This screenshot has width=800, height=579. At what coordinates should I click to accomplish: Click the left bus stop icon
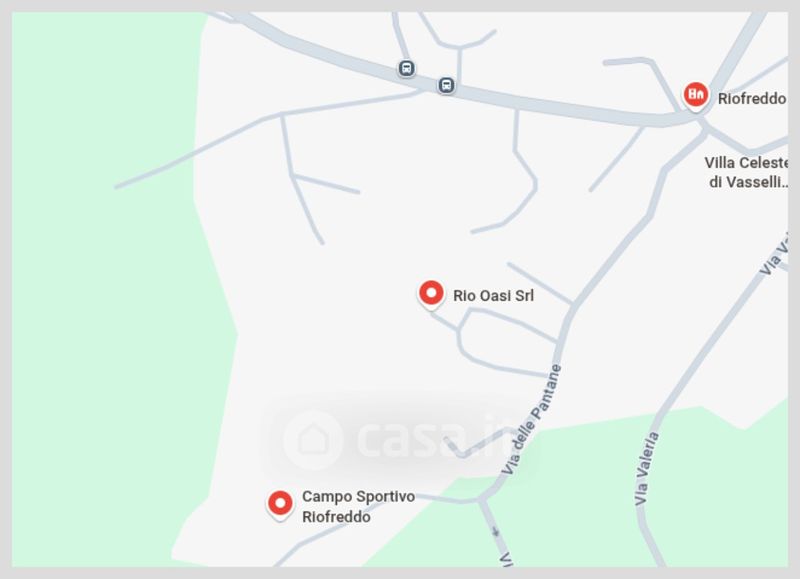(406, 68)
